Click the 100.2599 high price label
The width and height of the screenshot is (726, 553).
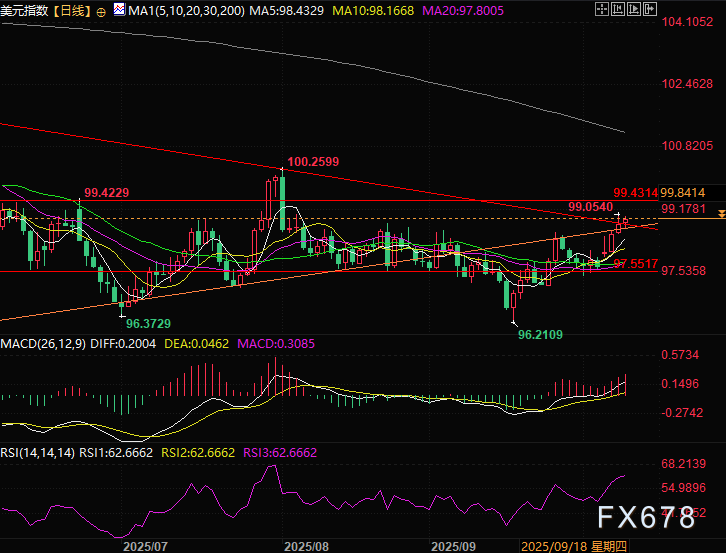(313, 161)
